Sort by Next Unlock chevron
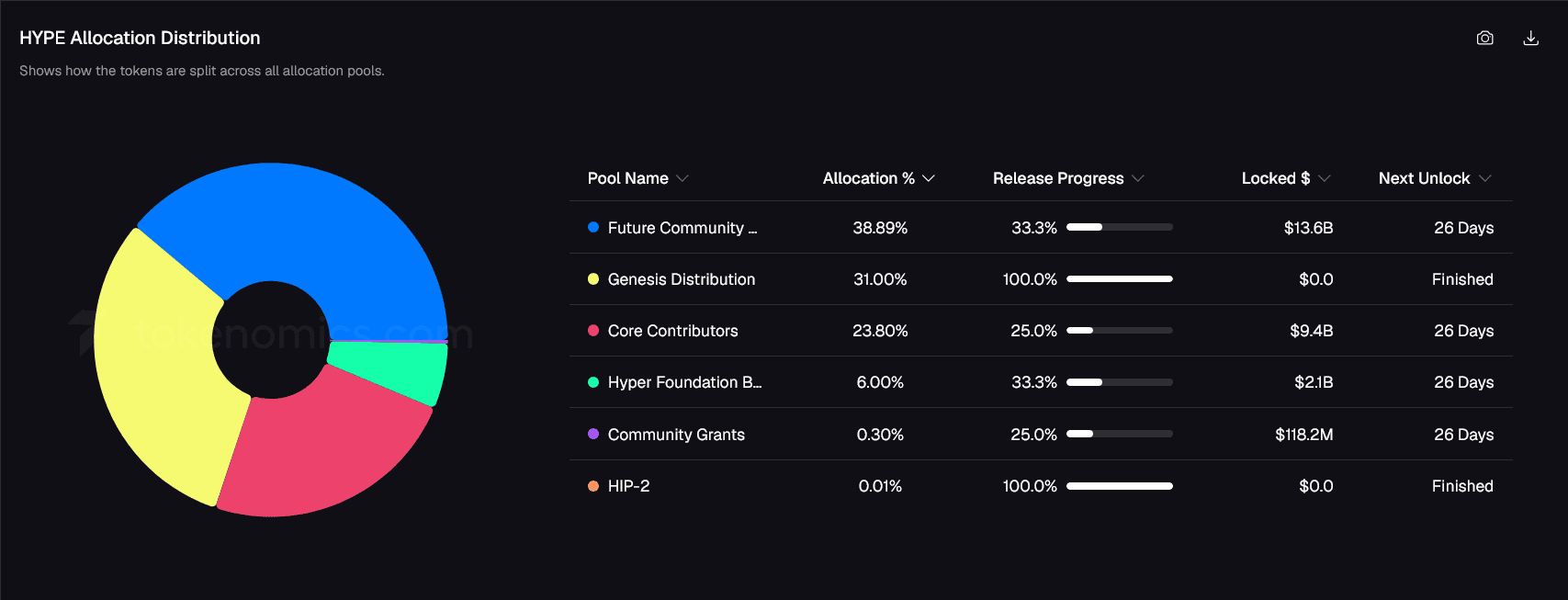This screenshot has width=1568, height=600. 1484,178
